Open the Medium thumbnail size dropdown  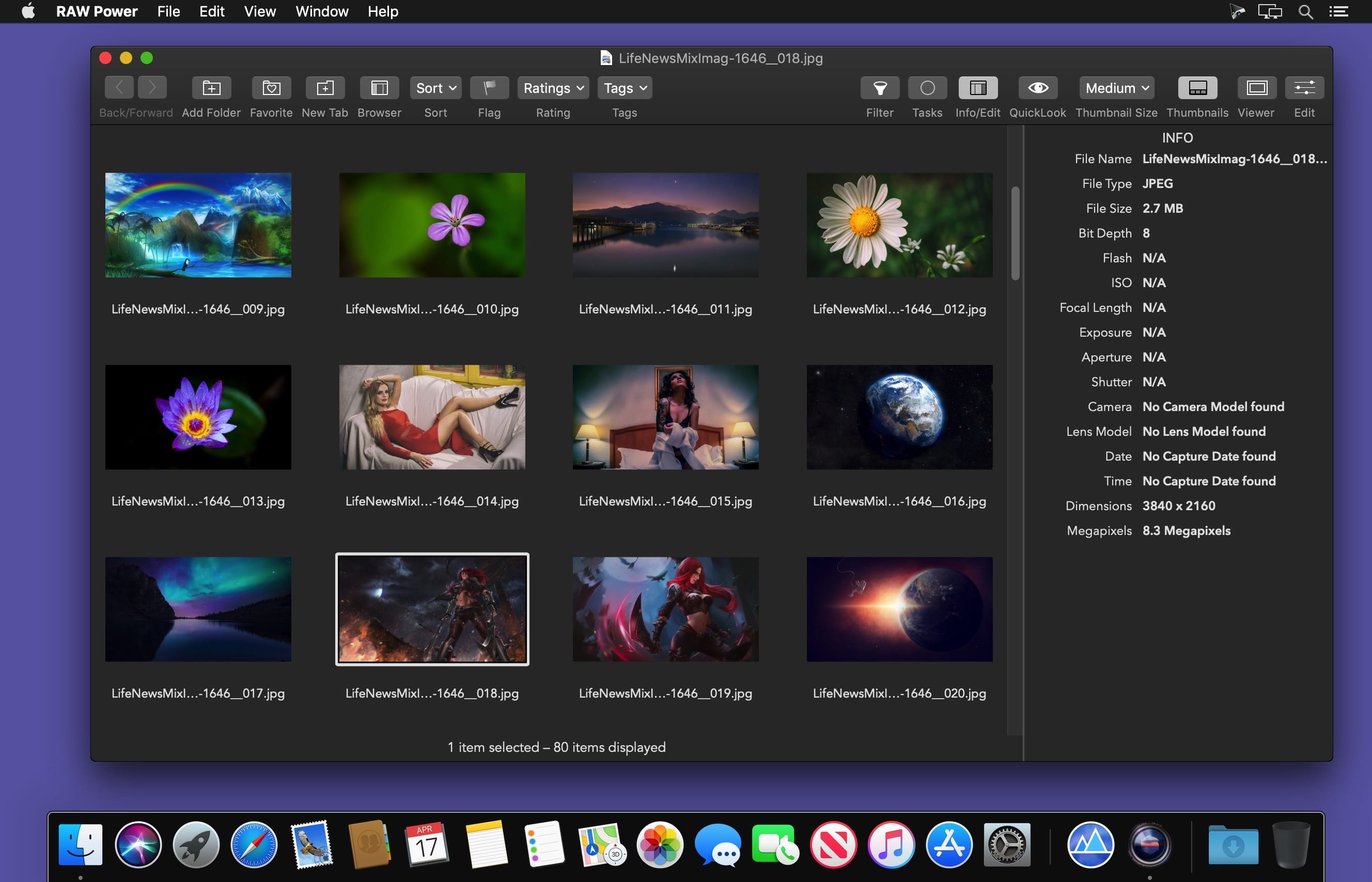pos(1116,88)
